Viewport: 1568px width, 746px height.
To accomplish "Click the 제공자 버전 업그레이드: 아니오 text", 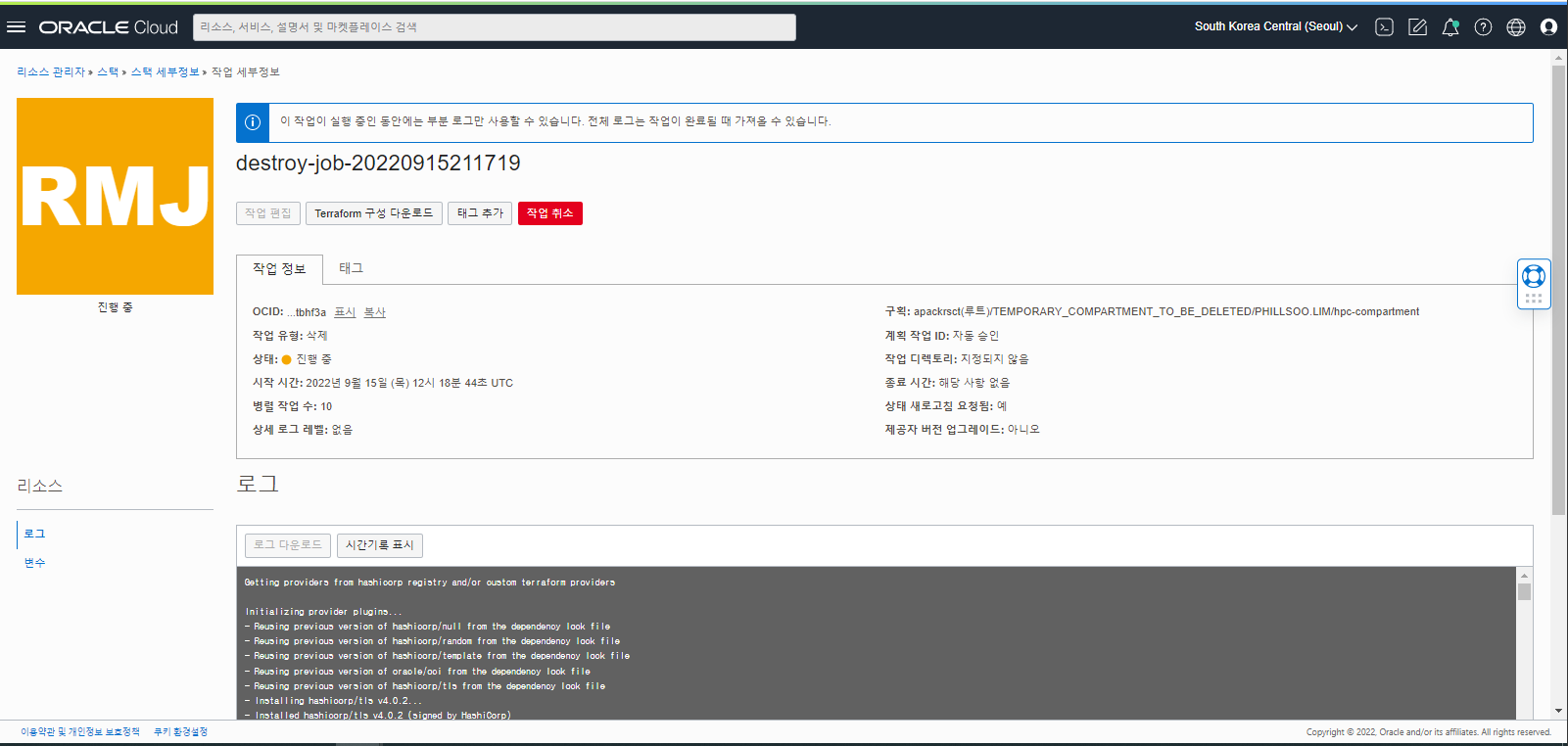I will click(963, 430).
